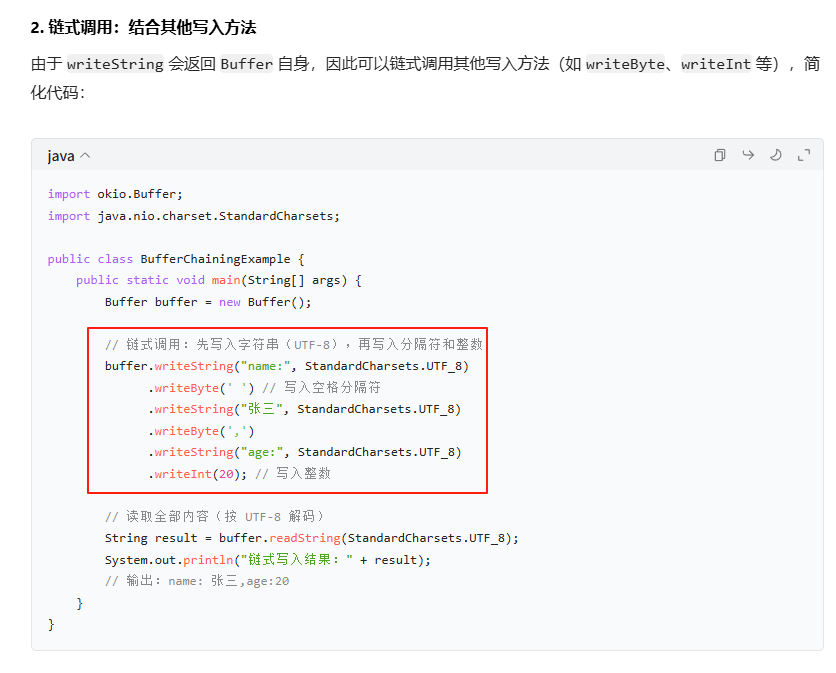
Task: Expand code block to fullscreen
Action: 804,155
